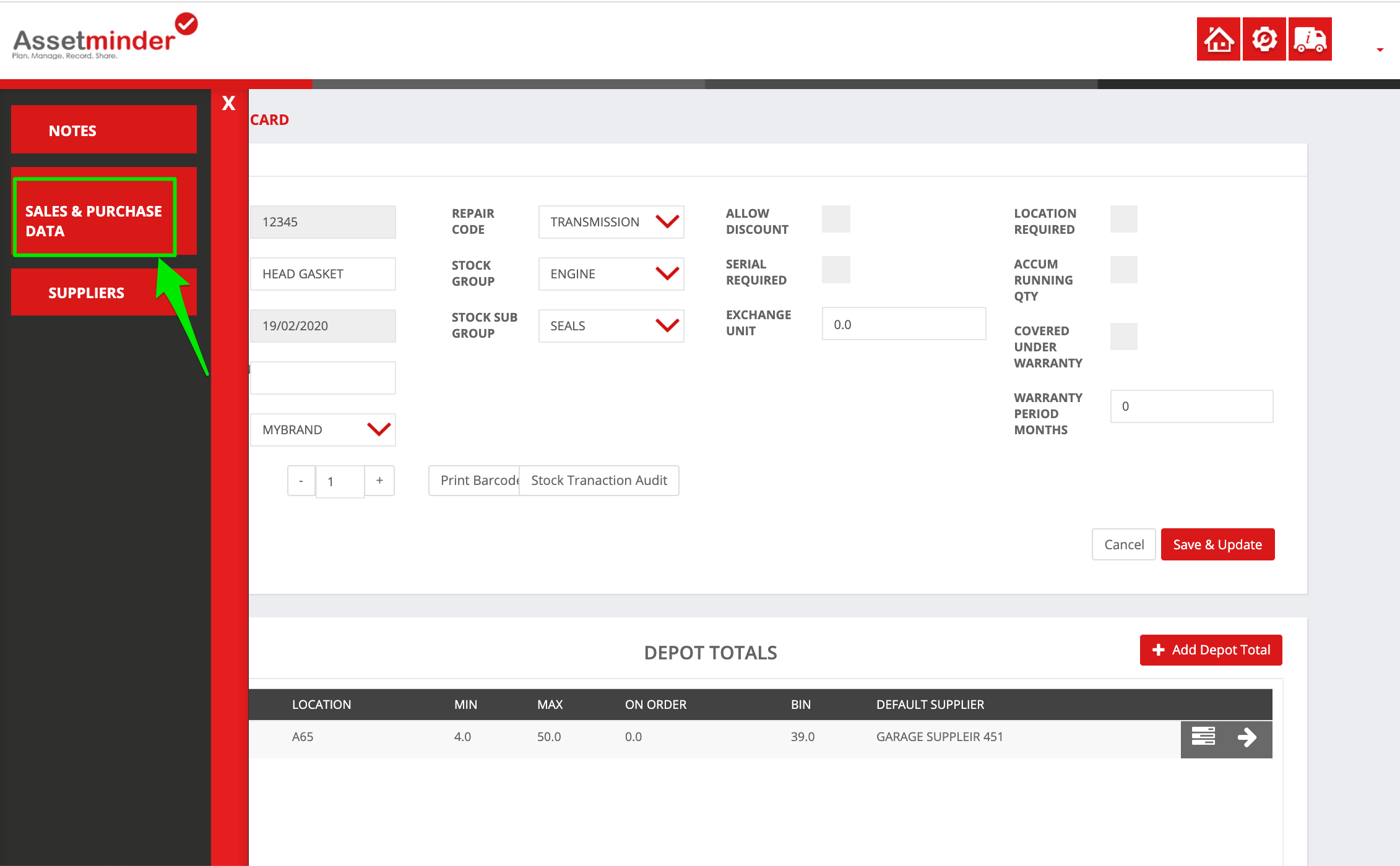Image resolution: width=1400 pixels, height=866 pixels.
Task: Click the barcode quantity number field
Action: [340, 481]
